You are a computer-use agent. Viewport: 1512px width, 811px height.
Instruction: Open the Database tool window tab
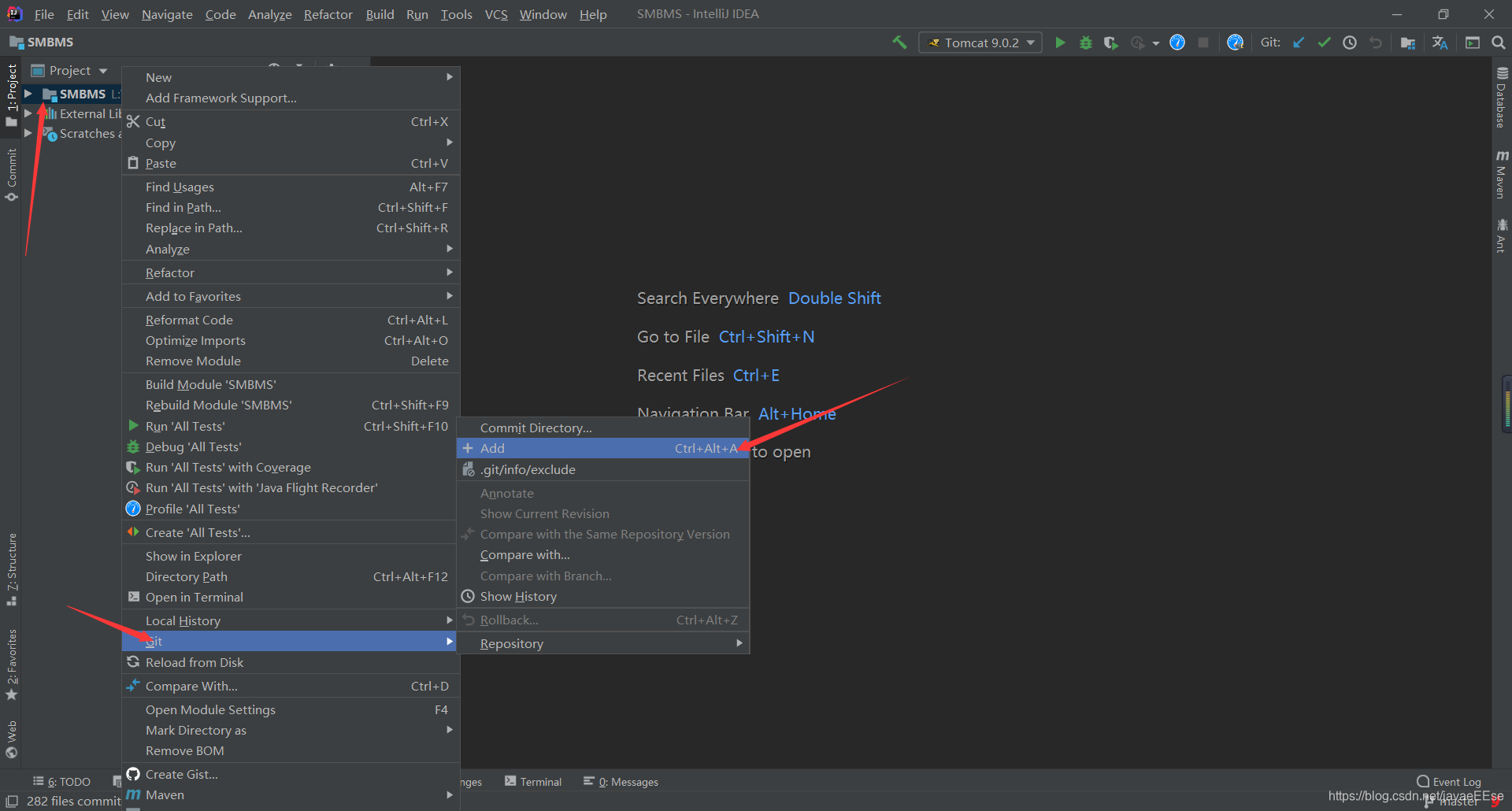point(1502,98)
